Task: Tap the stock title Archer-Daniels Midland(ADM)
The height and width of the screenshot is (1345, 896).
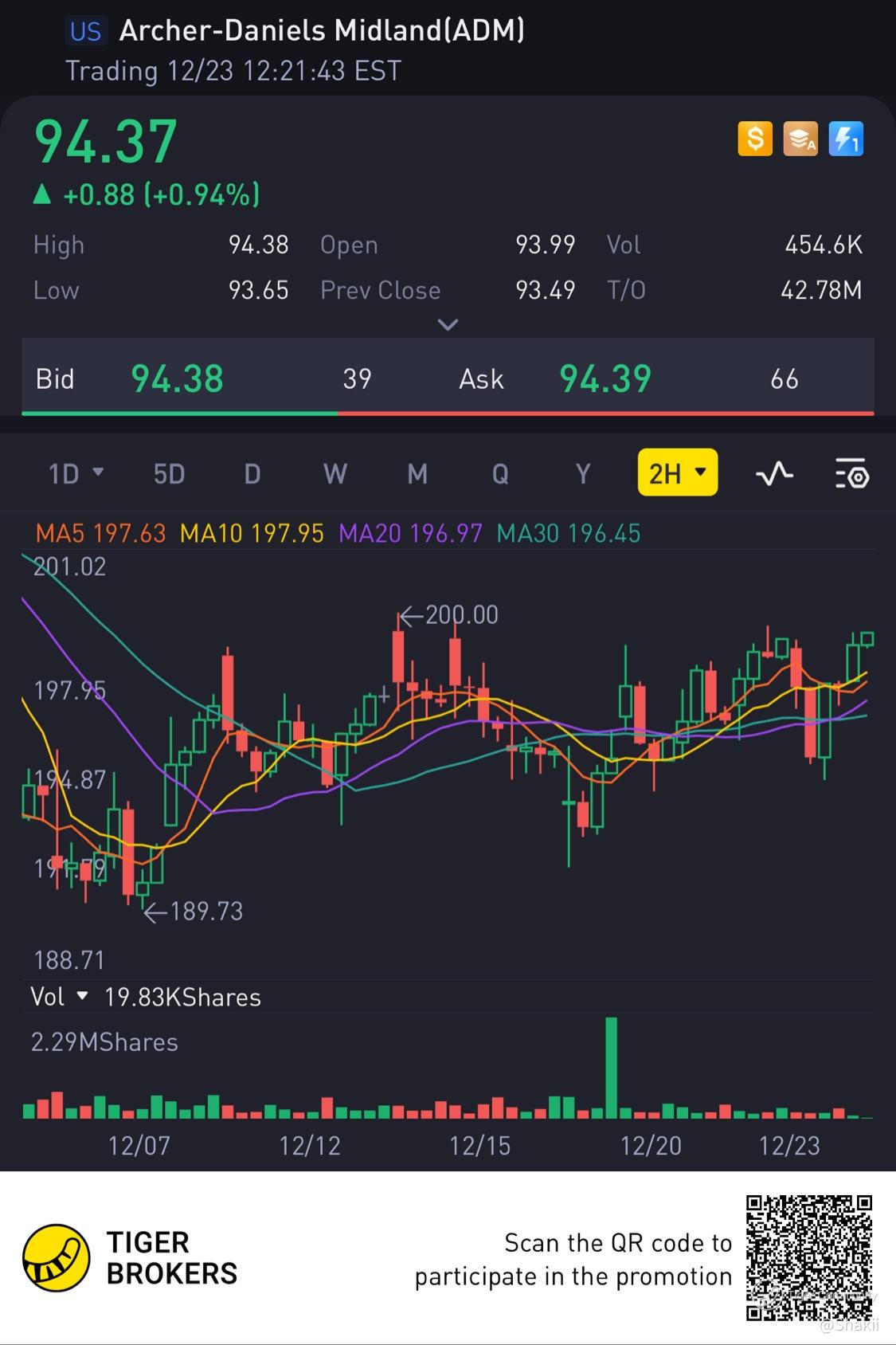Action: (x=322, y=30)
